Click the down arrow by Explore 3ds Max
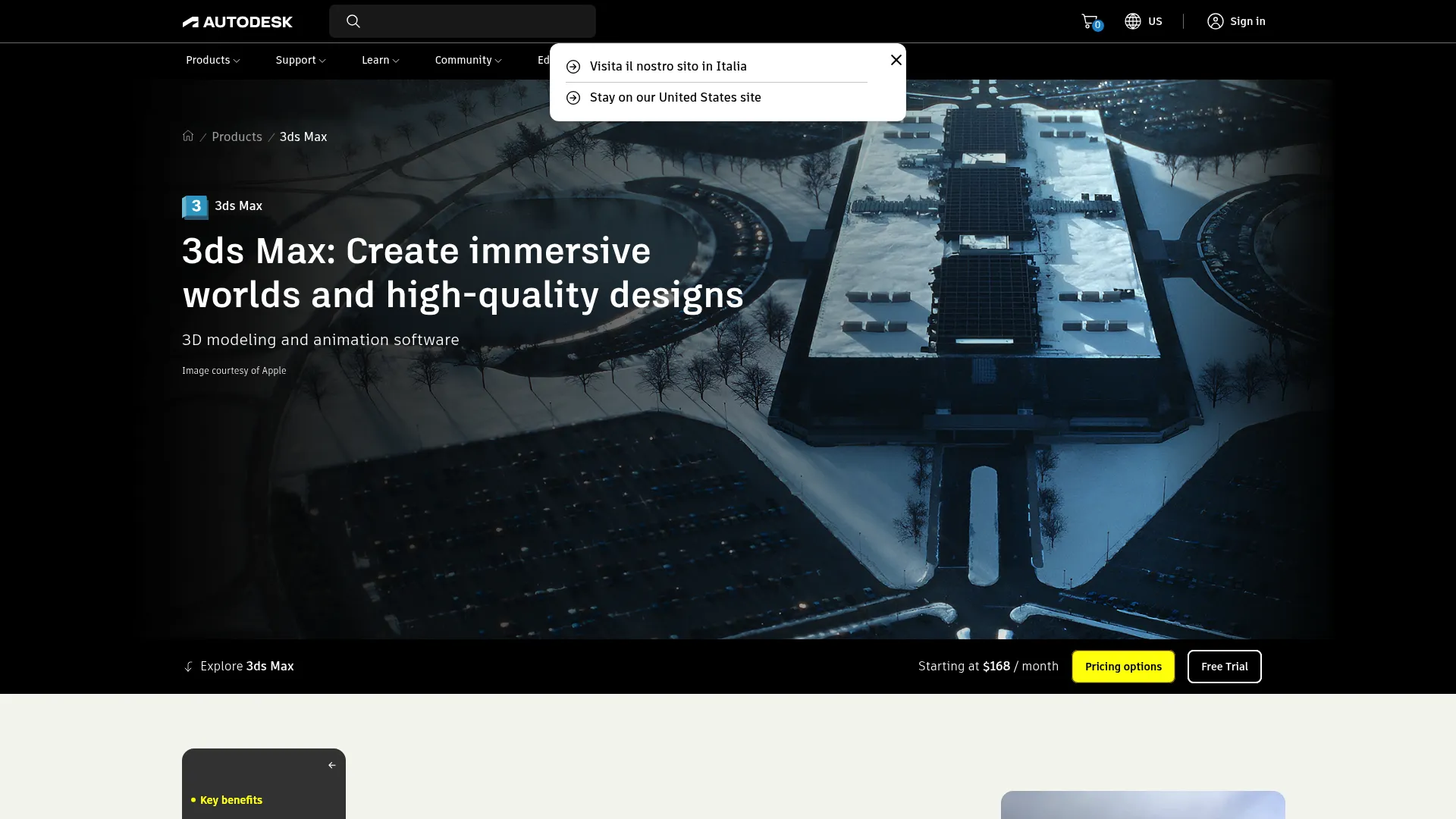This screenshot has width=1456, height=819. pos(188,667)
